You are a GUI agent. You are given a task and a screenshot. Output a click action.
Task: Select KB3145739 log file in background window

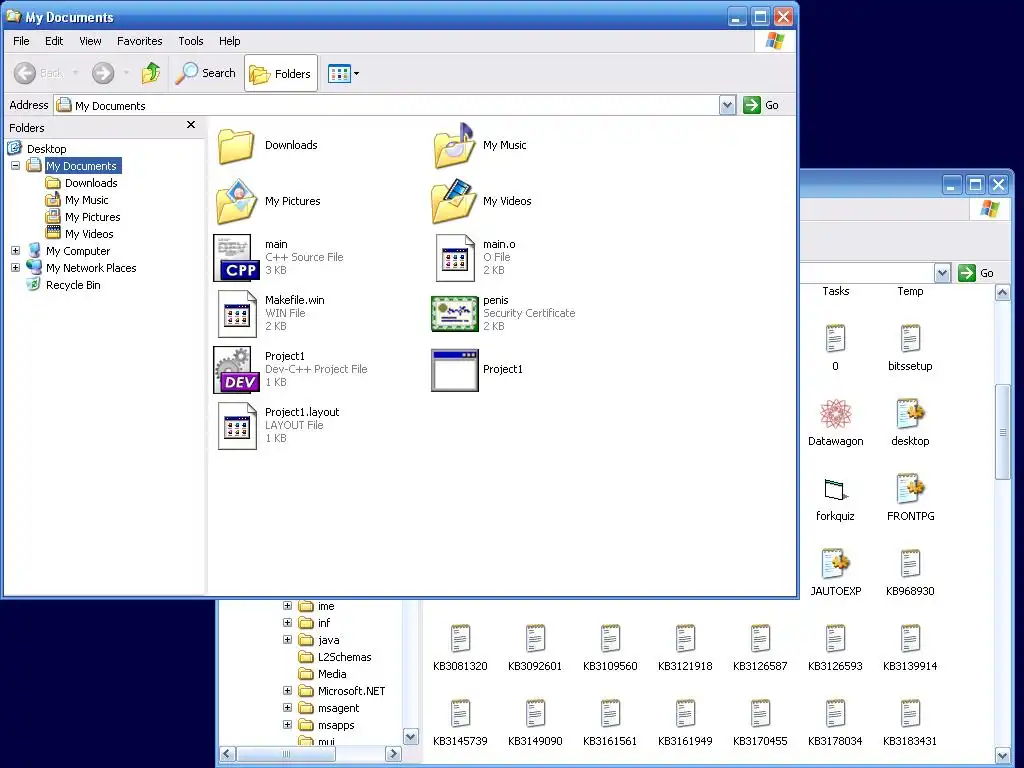(x=460, y=714)
